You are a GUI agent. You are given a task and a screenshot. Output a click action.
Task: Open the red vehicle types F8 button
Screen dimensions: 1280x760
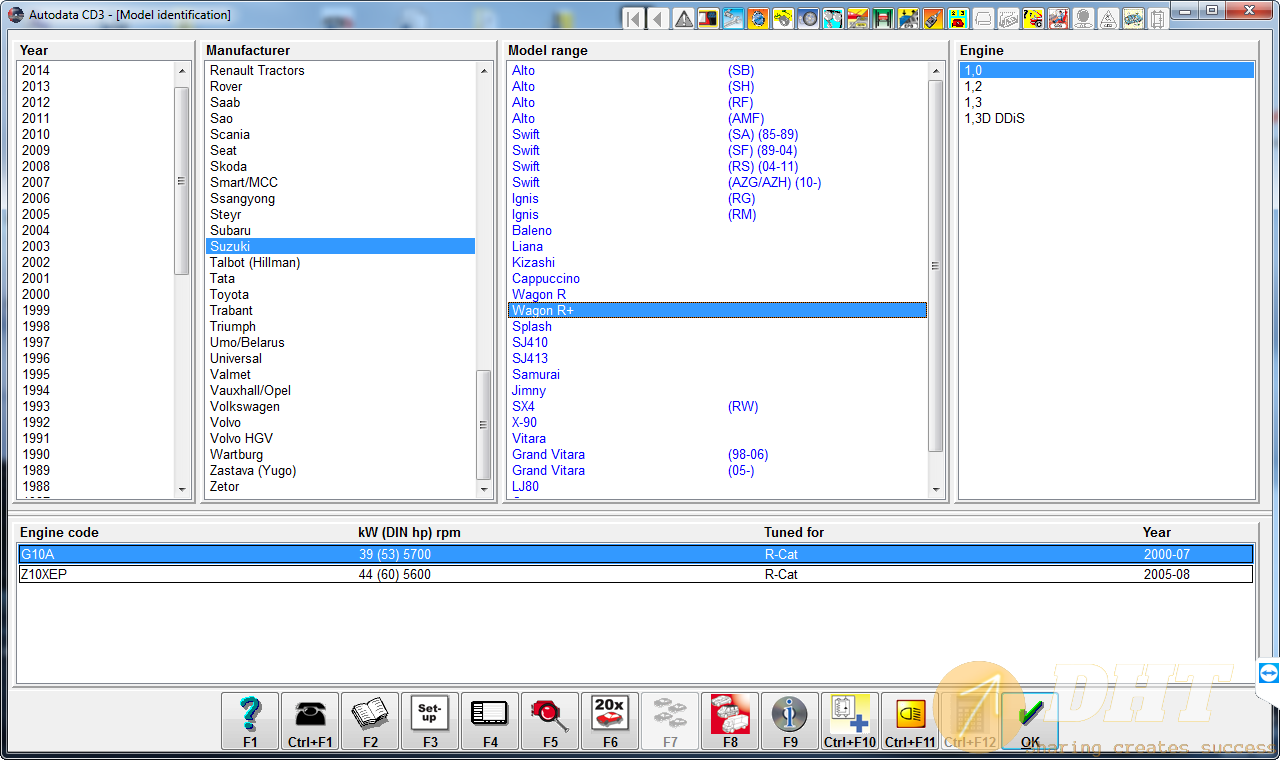point(730,720)
